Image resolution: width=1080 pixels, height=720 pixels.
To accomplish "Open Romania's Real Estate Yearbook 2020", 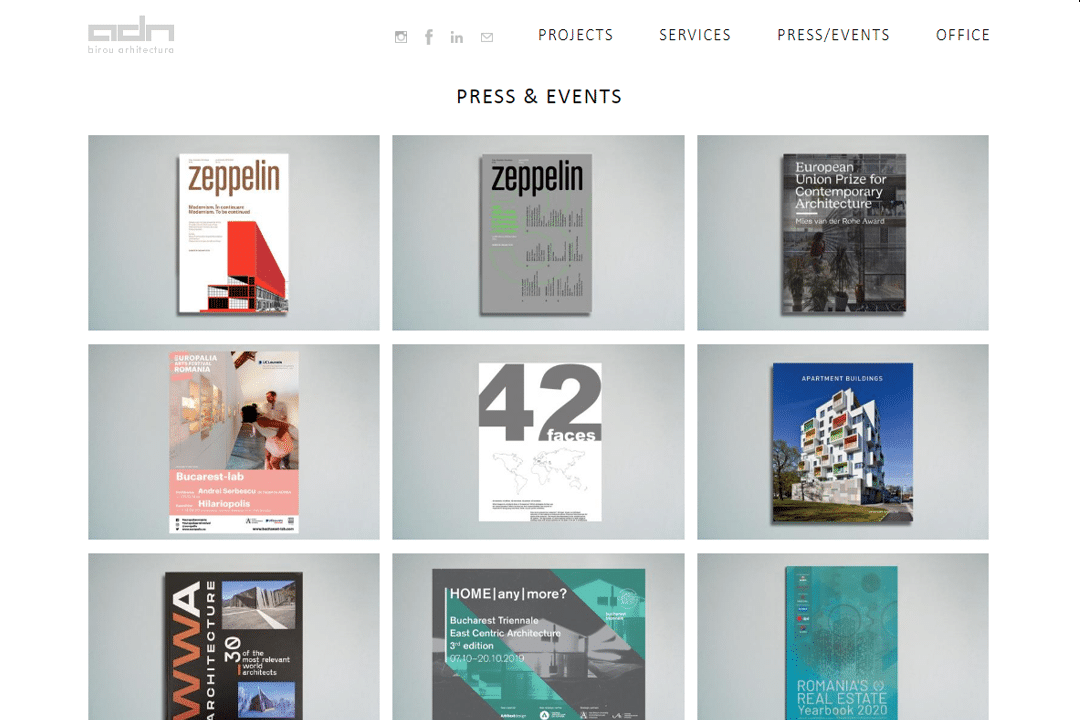I will [842, 637].
